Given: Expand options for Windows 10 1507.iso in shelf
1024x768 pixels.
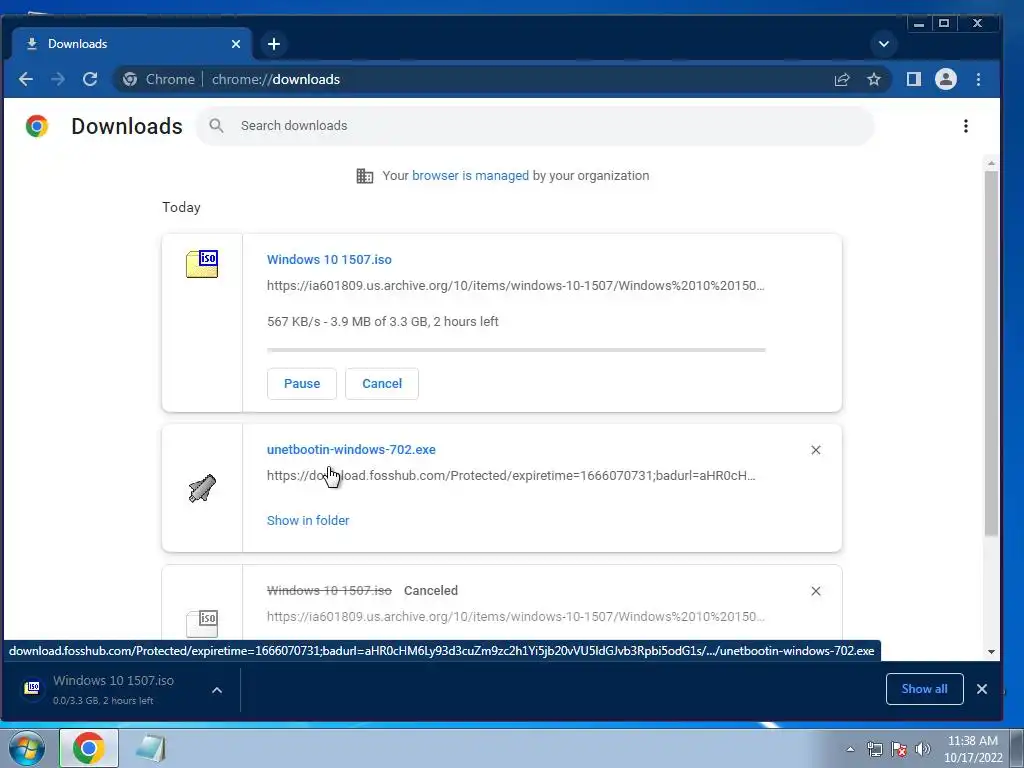Looking at the screenshot, I should (217, 690).
